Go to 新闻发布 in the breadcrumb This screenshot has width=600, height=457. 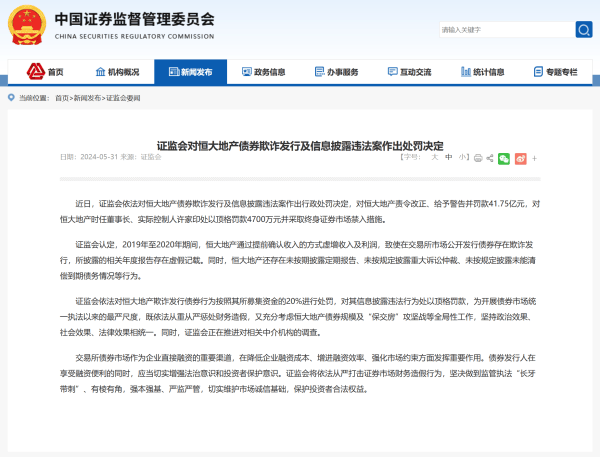pos(87,98)
